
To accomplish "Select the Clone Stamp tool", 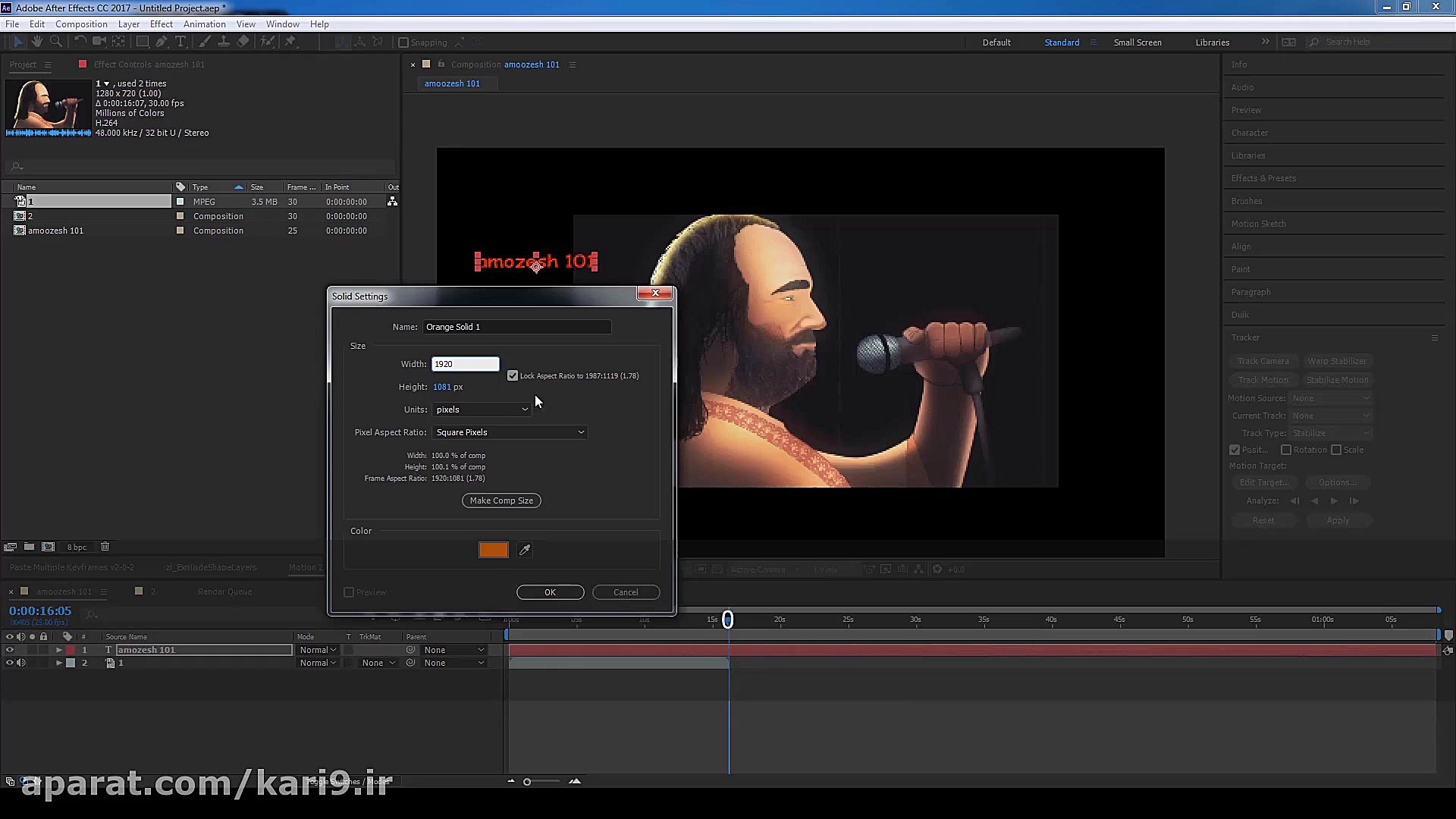I will 224,42.
